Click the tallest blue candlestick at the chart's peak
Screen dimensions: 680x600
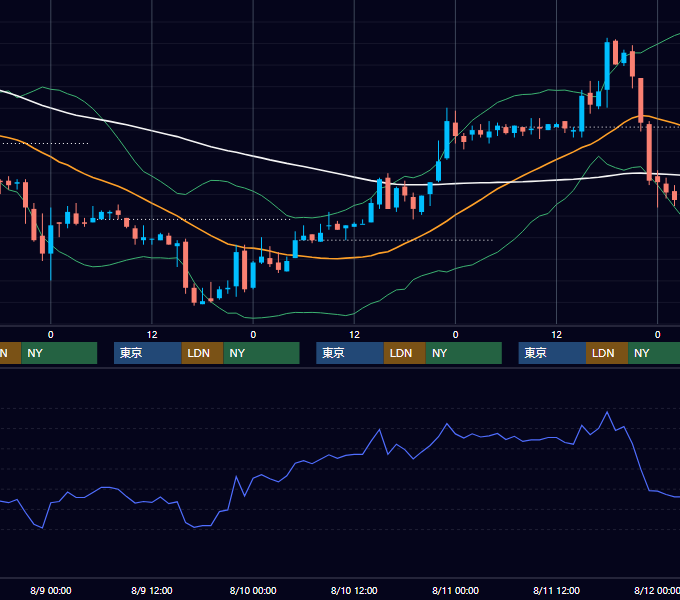point(607,66)
